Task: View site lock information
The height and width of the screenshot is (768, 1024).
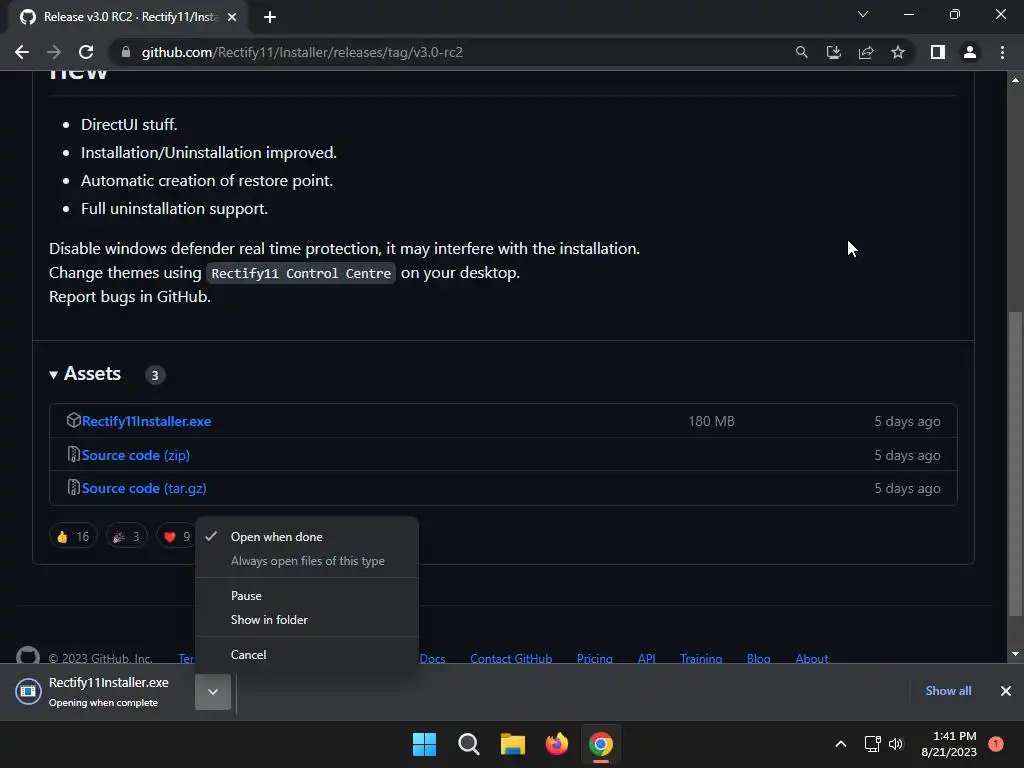Action: 126,52
